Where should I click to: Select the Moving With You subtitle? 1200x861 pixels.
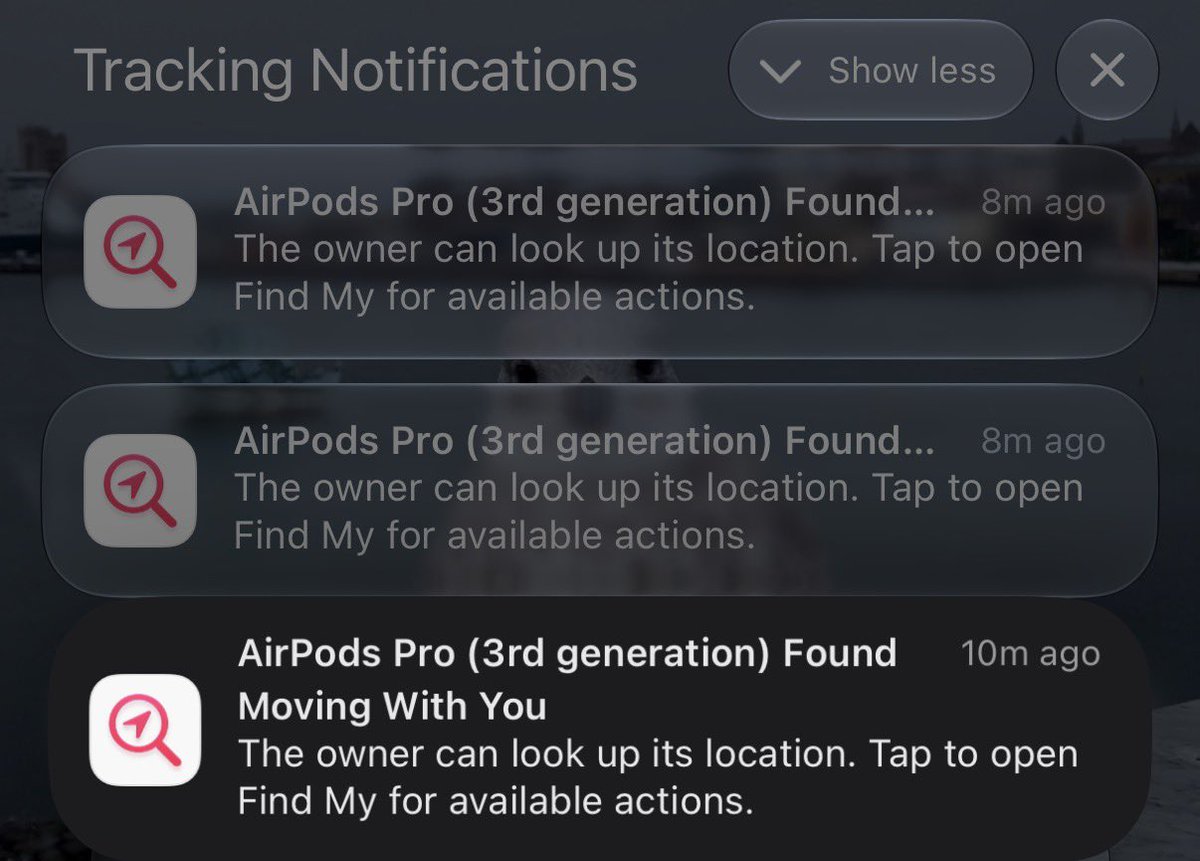[392, 706]
